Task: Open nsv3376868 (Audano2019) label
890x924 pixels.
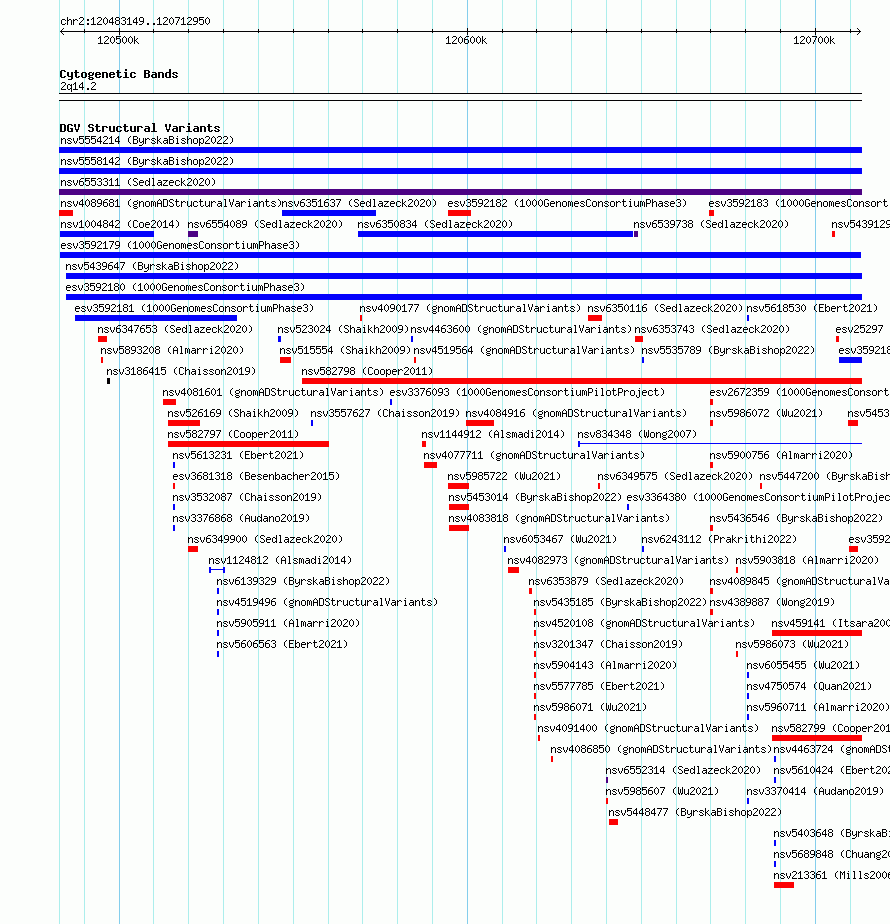Action: click(241, 519)
